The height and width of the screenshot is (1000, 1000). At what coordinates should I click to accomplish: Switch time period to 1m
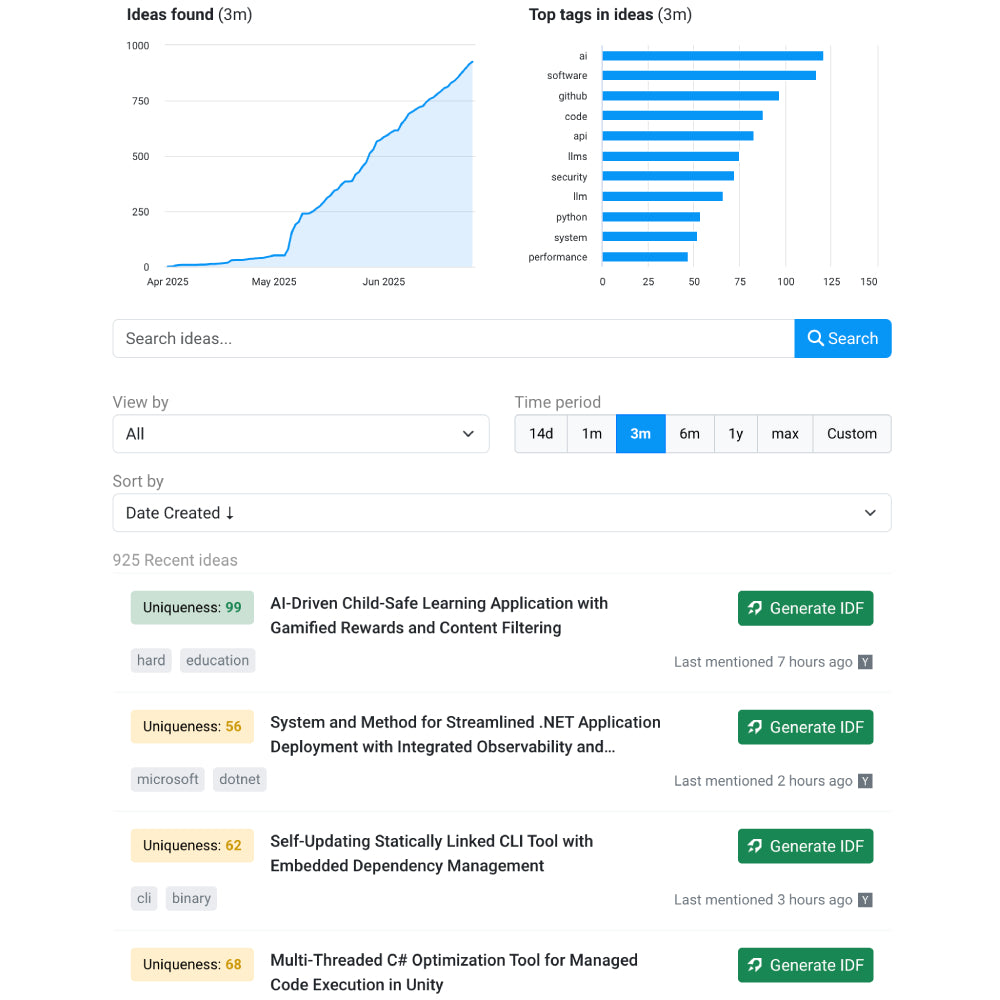point(592,434)
